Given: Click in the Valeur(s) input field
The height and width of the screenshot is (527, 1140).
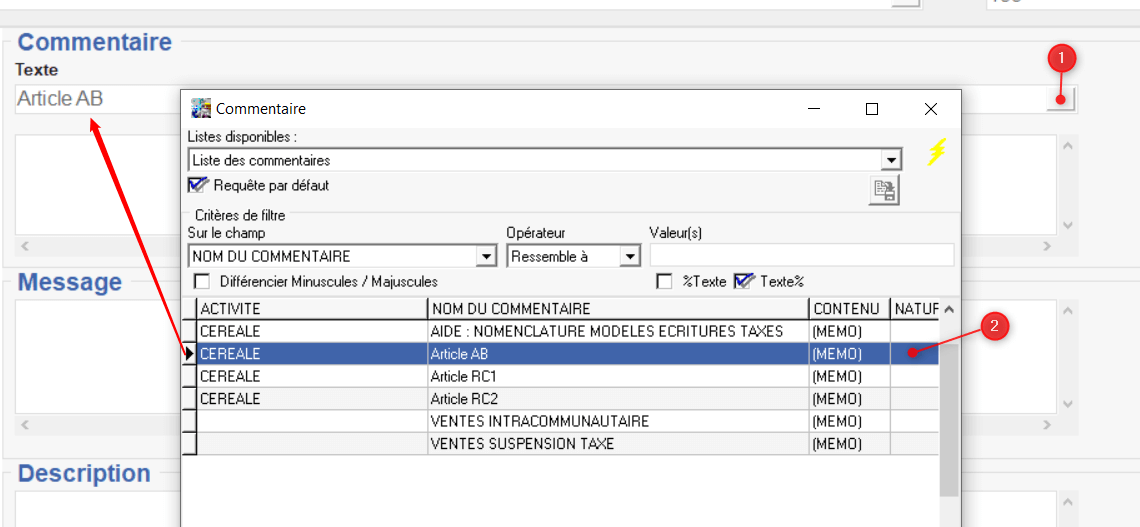Looking at the screenshot, I should coord(801,255).
